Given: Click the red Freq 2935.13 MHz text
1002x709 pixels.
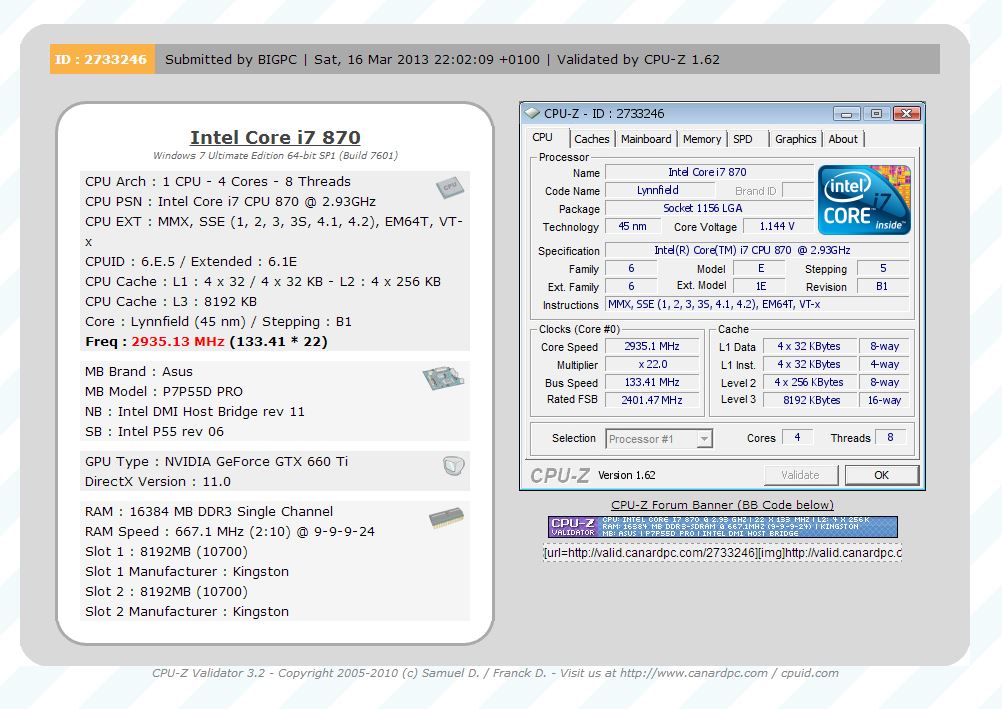Looking at the screenshot, I should coord(178,341).
